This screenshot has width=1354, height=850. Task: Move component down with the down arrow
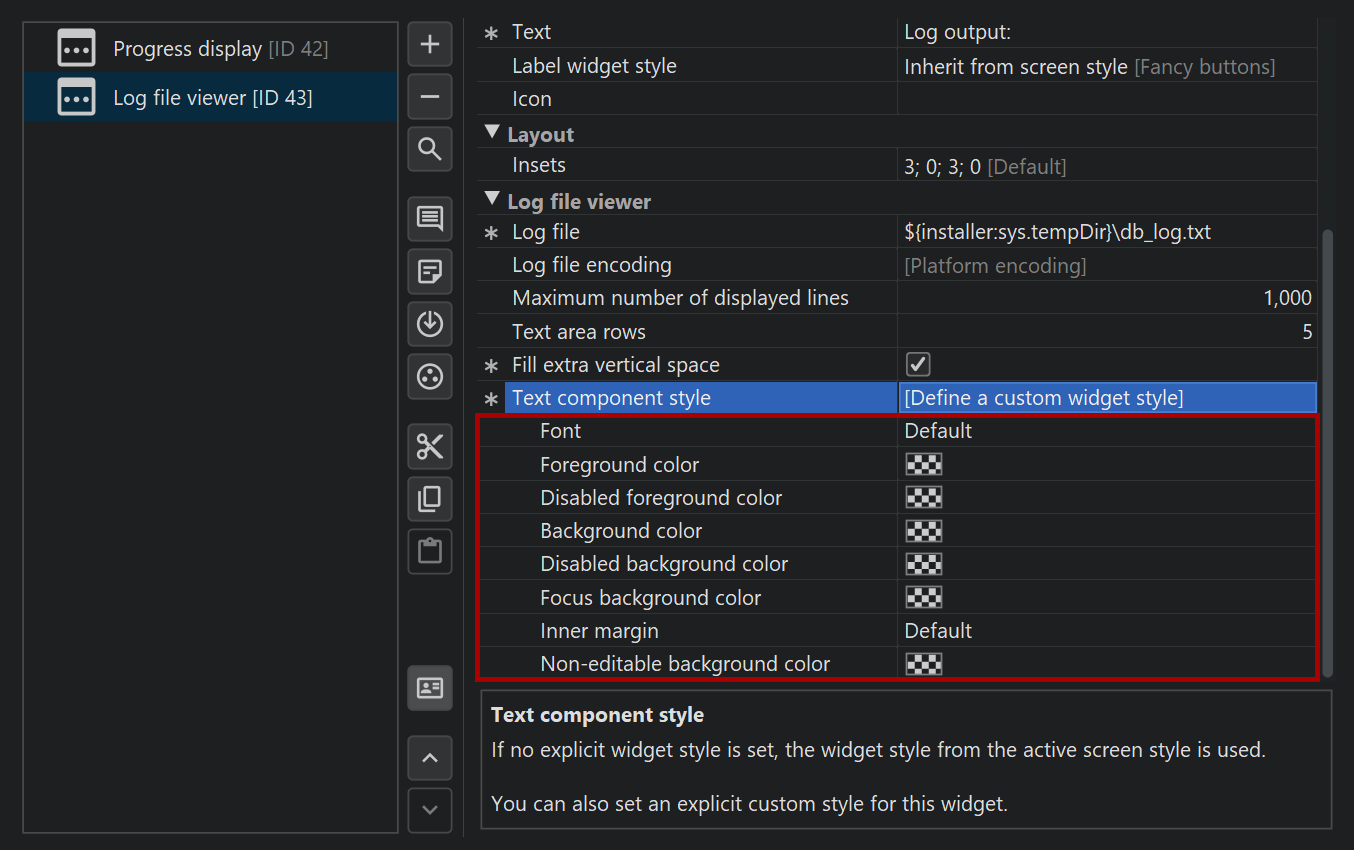pos(430,810)
